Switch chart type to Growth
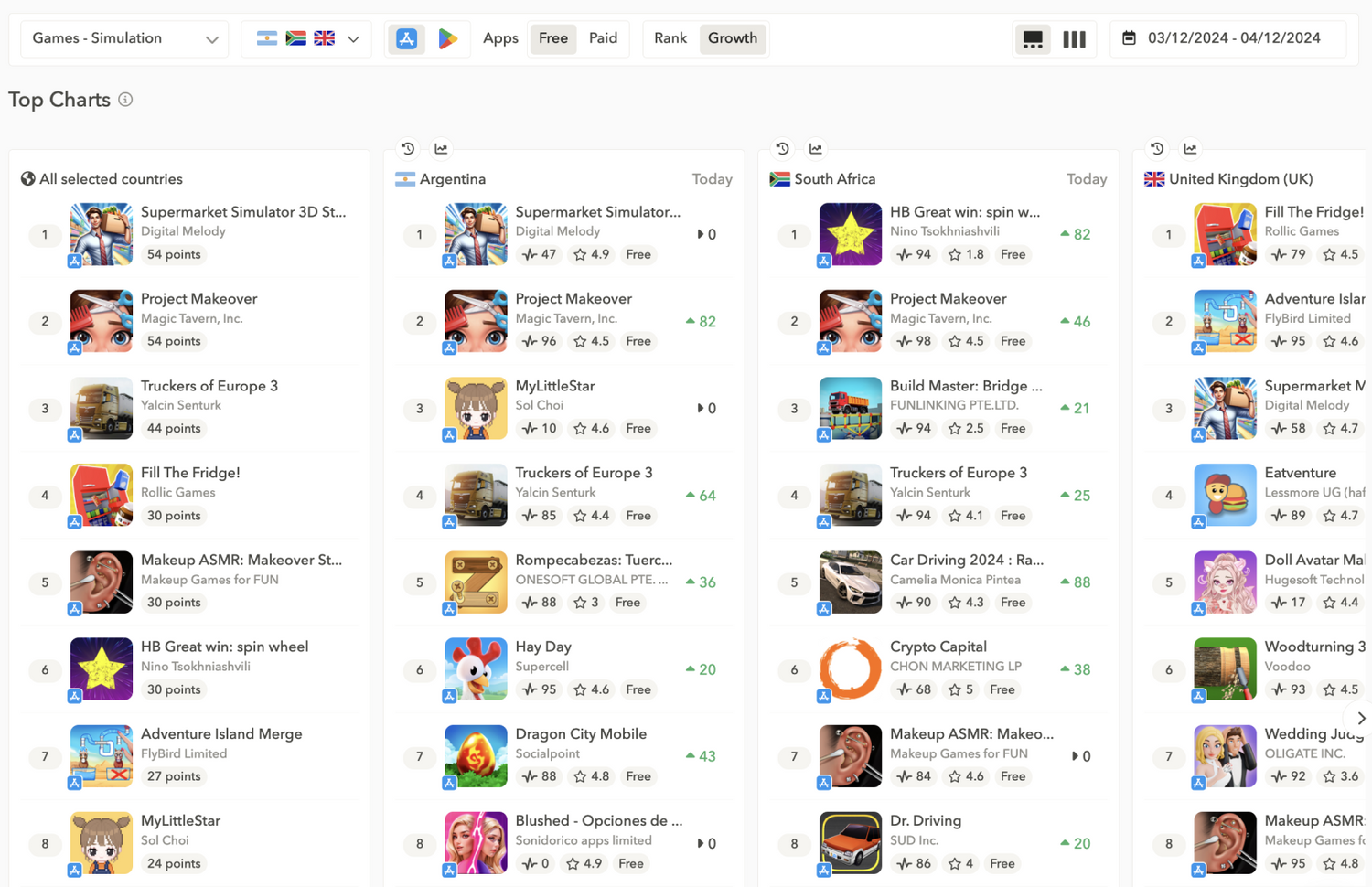1372x887 pixels. [x=733, y=38]
